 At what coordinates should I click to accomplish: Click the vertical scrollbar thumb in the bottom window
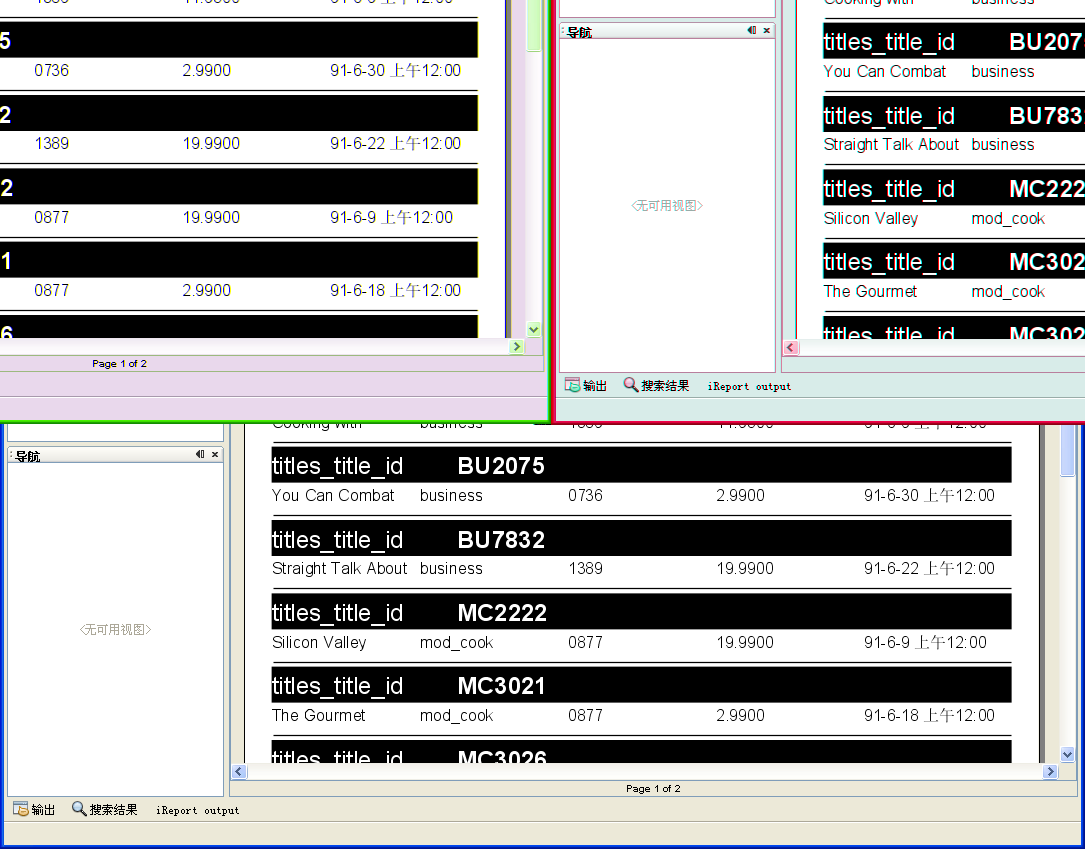coord(1068,450)
